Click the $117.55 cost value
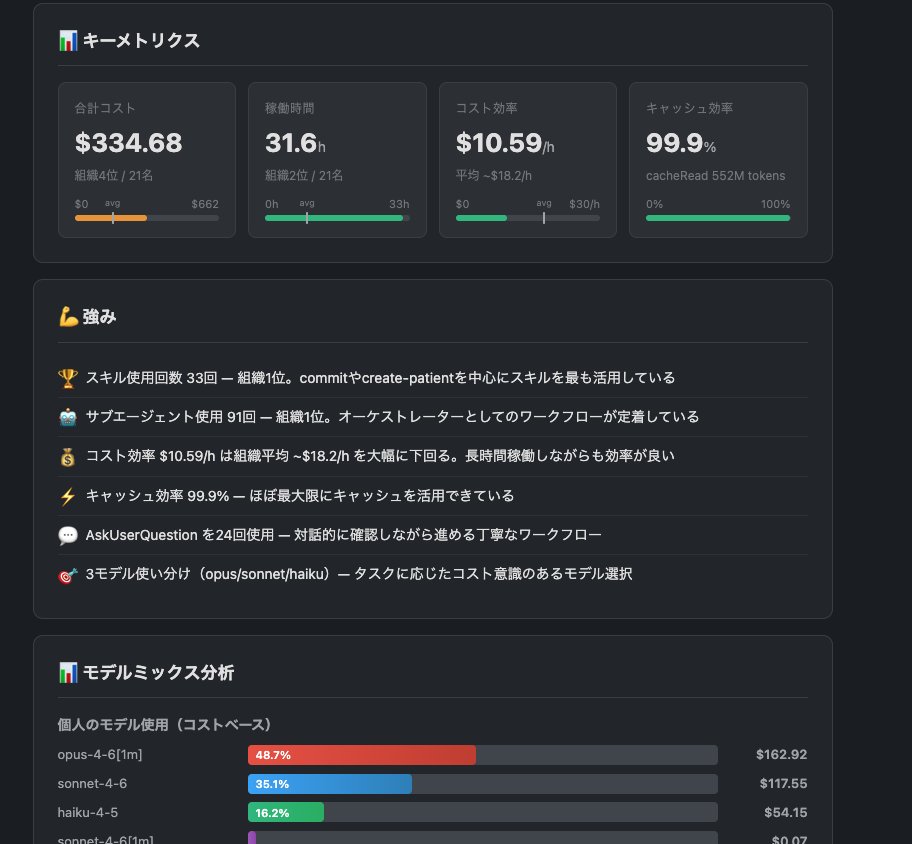 [783, 784]
